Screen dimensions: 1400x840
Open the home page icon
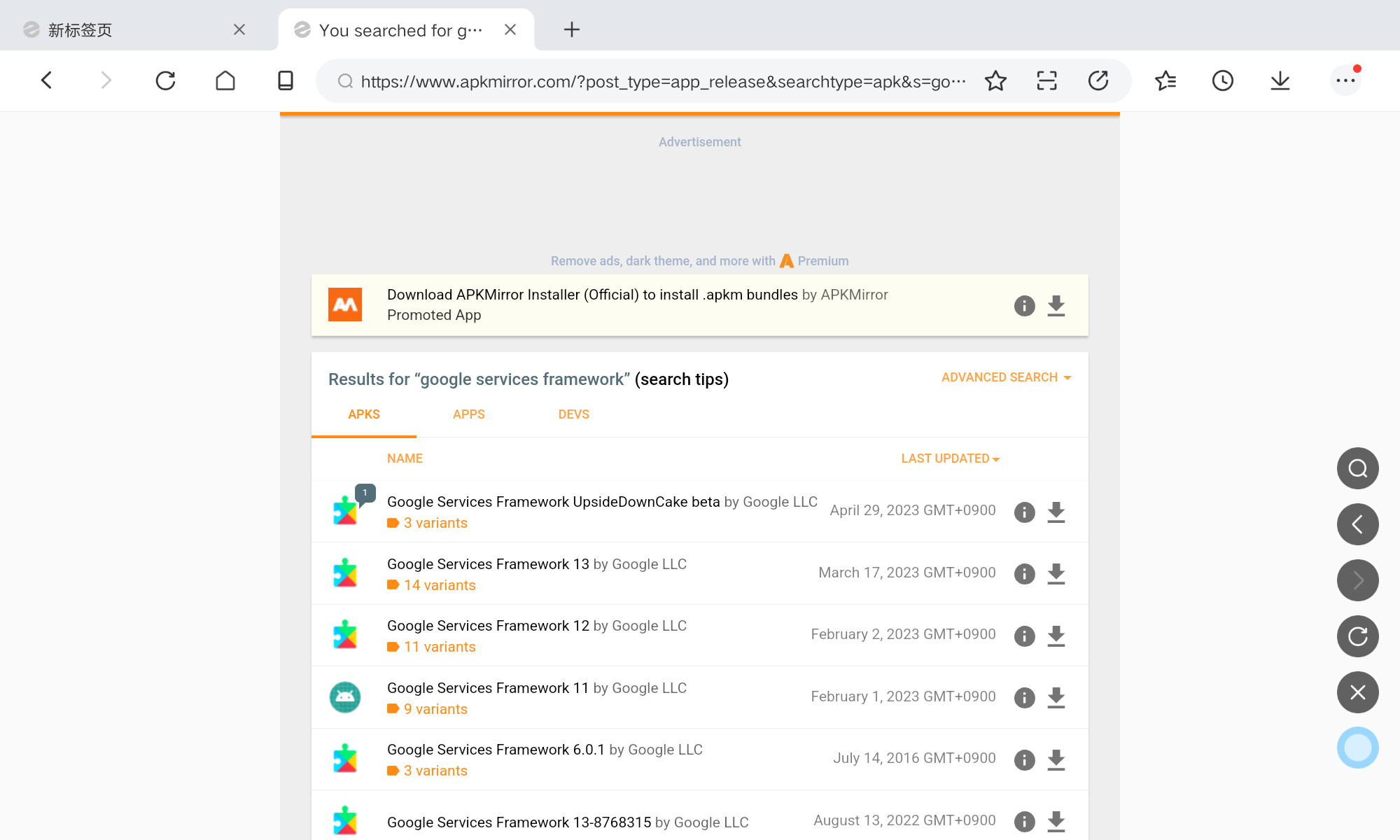[x=225, y=81]
